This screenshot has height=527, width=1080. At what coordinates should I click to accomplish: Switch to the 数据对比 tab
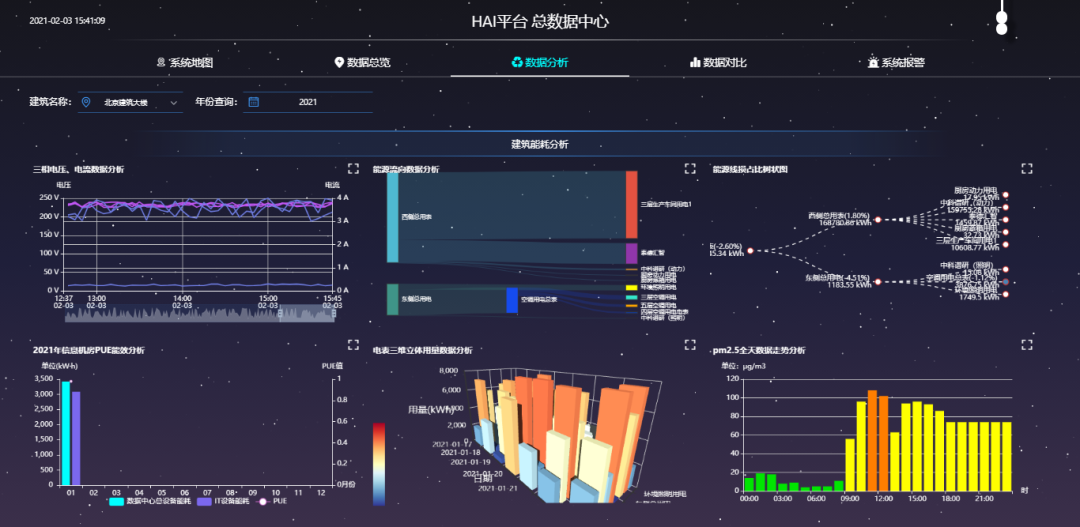(718, 62)
